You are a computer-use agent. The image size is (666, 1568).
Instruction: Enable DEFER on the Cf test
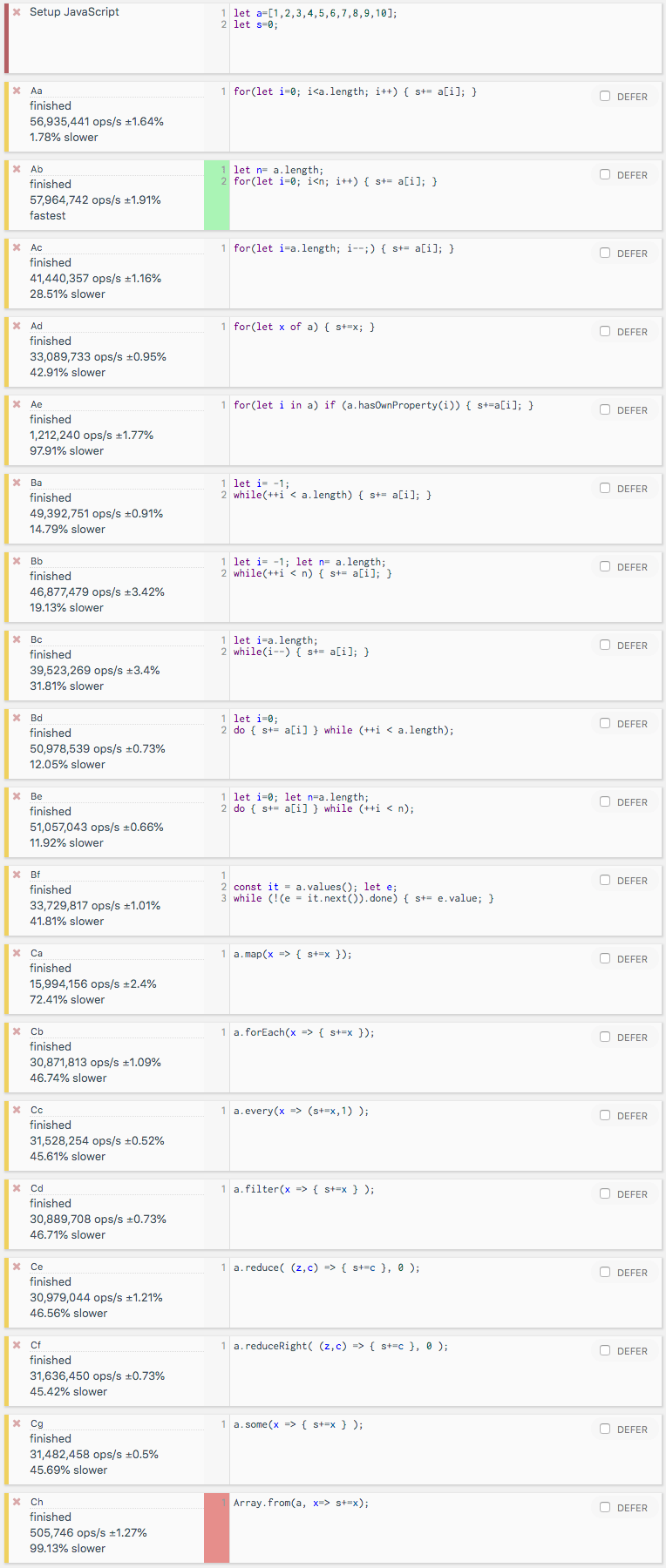(x=605, y=1350)
